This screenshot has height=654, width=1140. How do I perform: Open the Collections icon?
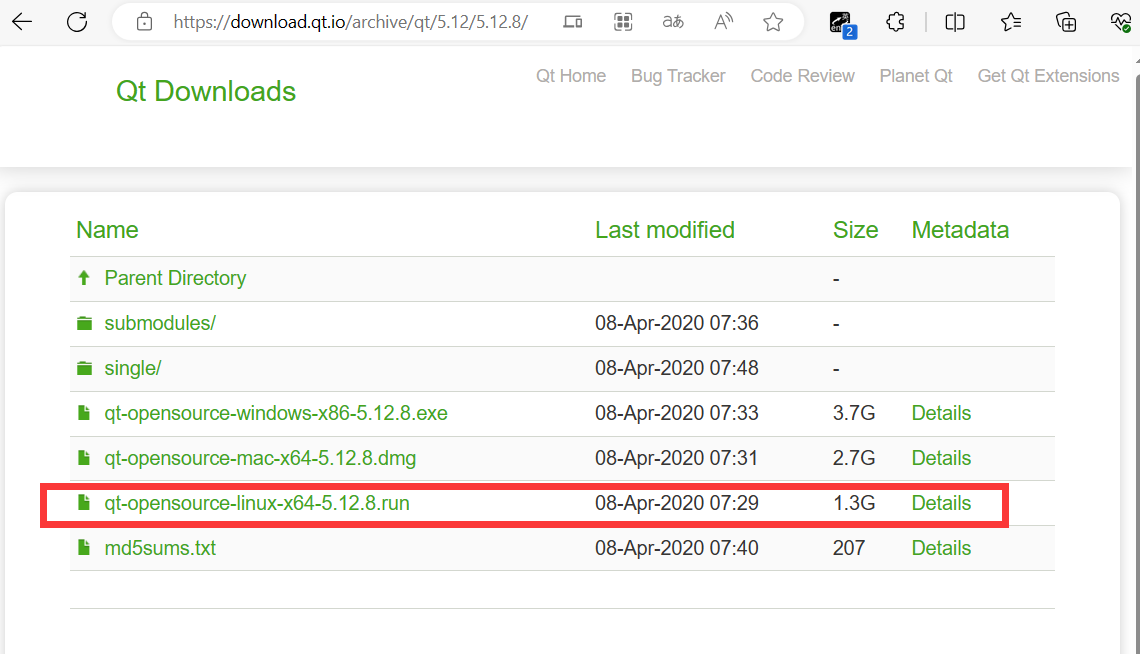(x=1066, y=22)
